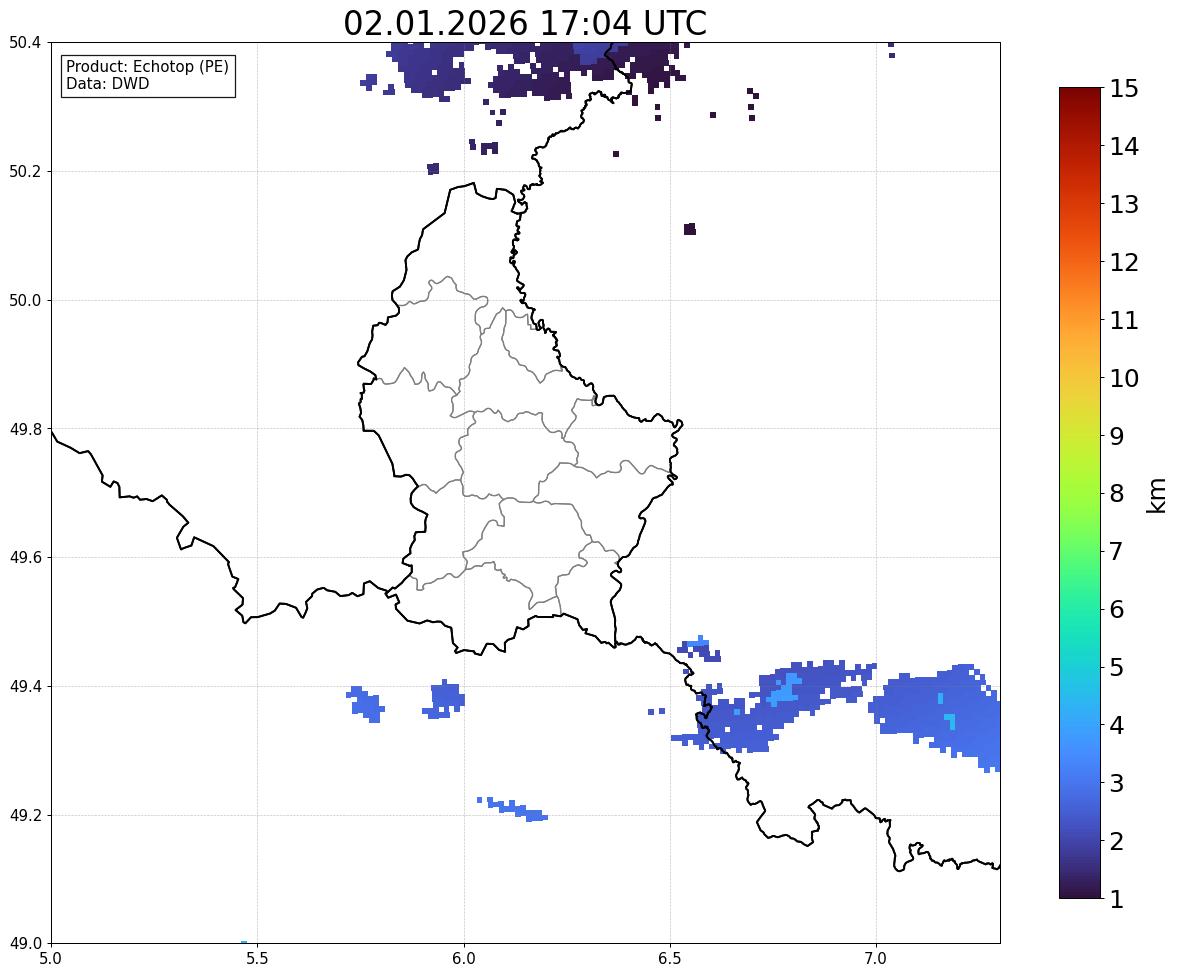Click latitude axis label 49.0
Image resolution: width=1178 pixels, height=976 pixels.
(24, 944)
